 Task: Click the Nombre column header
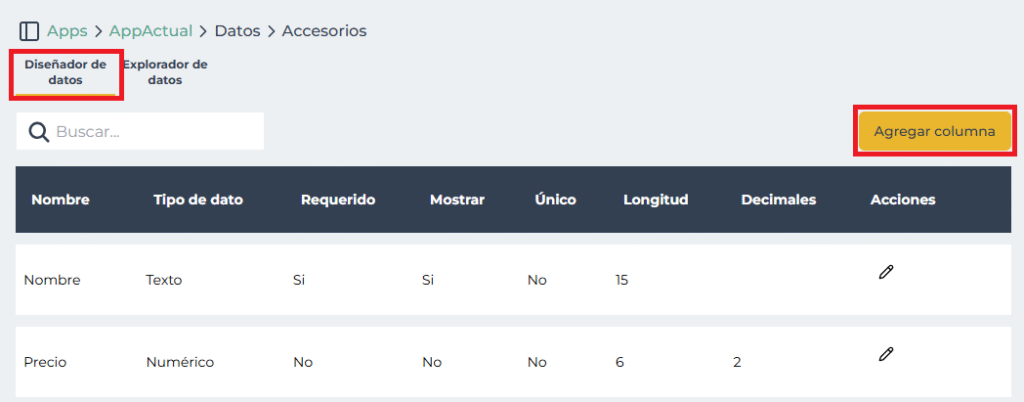click(x=60, y=200)
